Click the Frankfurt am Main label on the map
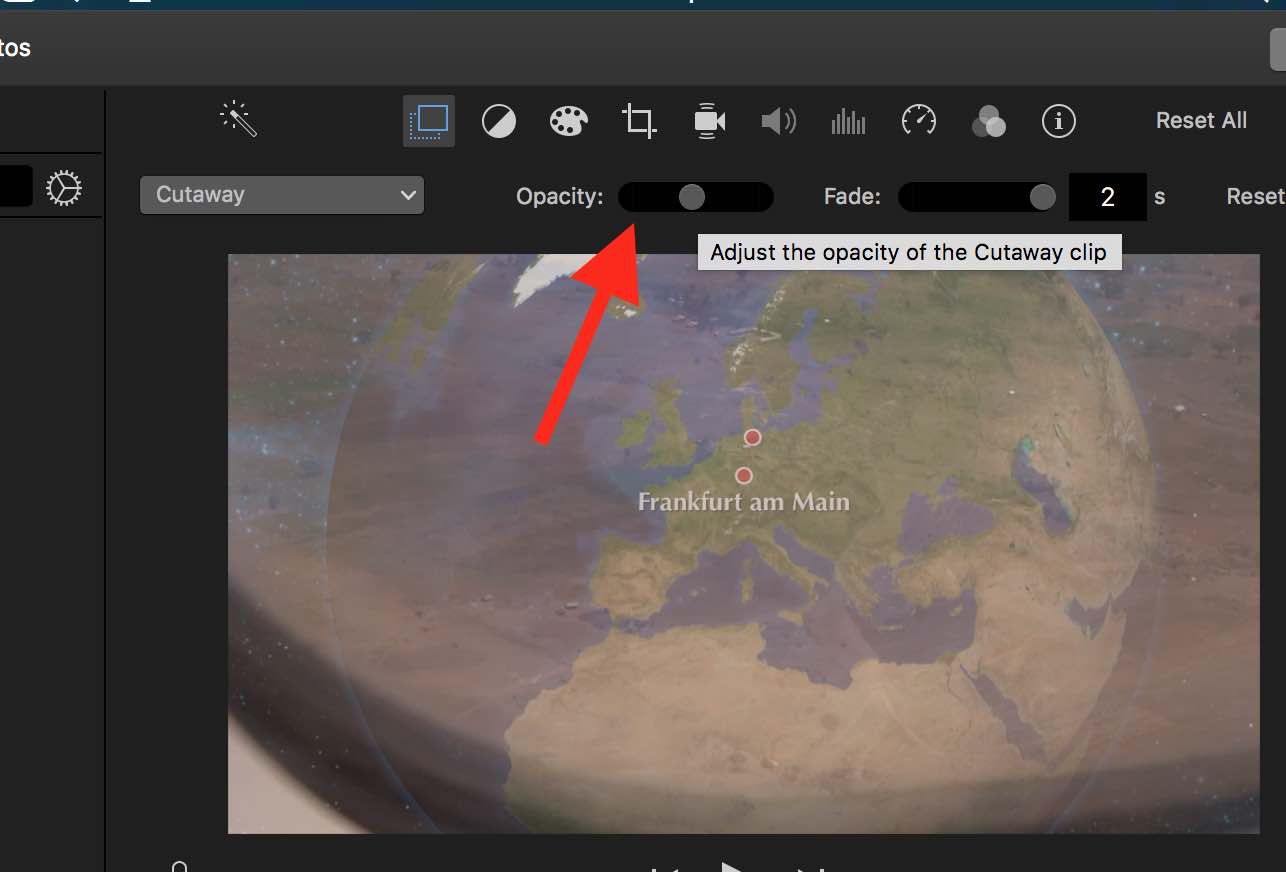This screenshot has height=872, width=1286. pyautogui.click(x=744, y=501)
